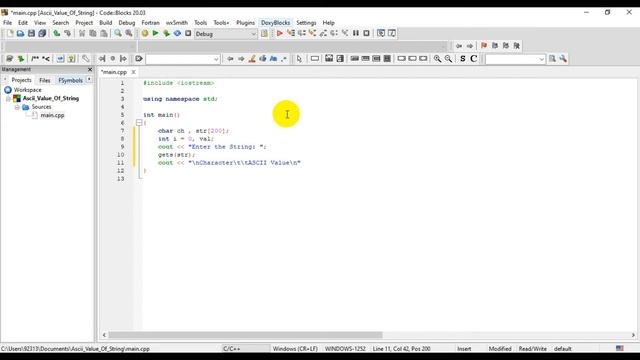The height and width of the screenshot is (360, 640).
Task: Collapse the Sources folder expander
Action: (x=17, y=107)
